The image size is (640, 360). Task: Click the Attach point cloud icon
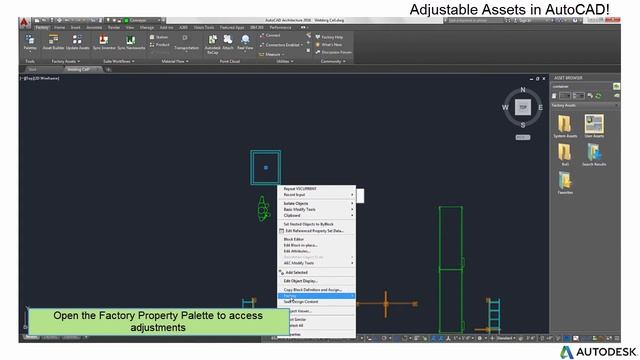pos(228,42)
